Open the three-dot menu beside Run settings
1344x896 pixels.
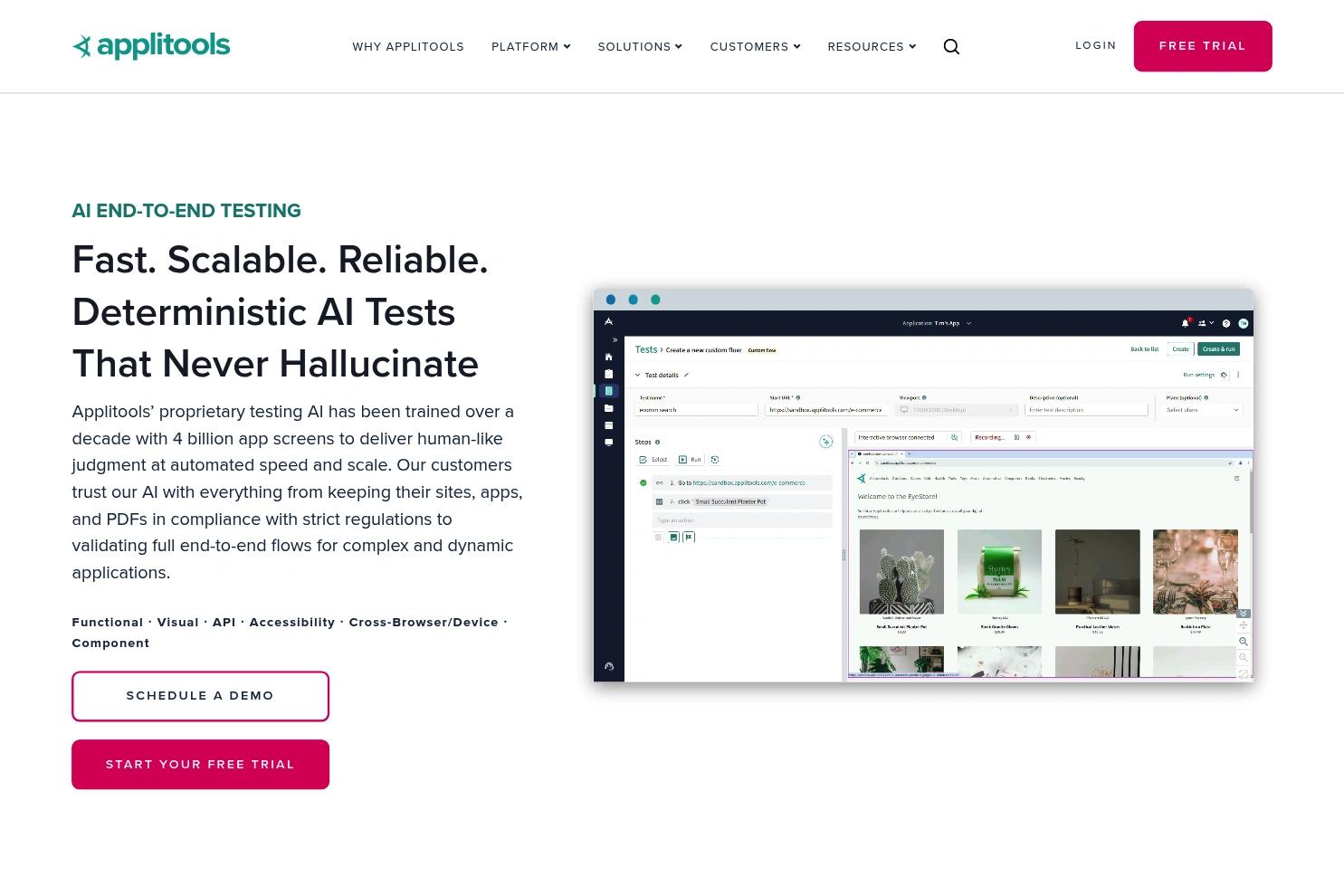pyautogui.click(x=1238, y=375)
